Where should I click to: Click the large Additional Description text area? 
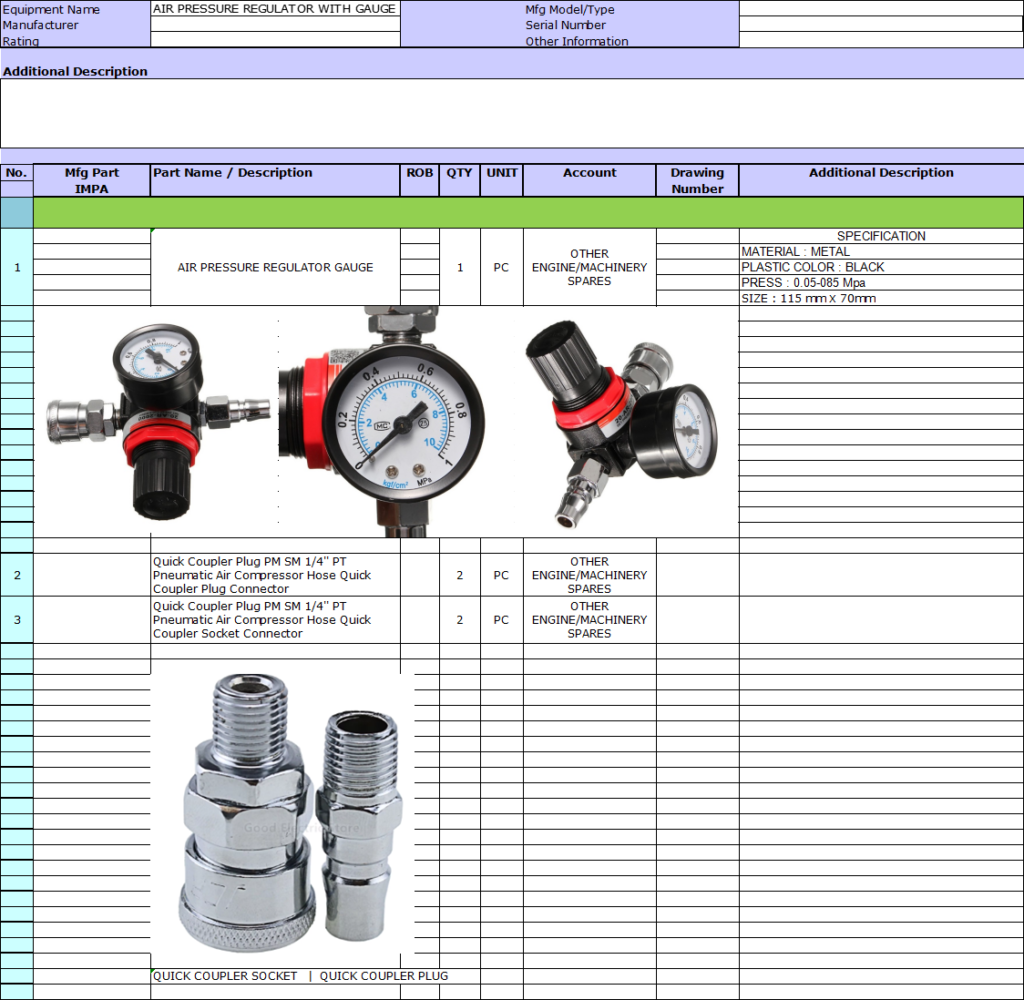pyautogui.click(x=512, y=113)
